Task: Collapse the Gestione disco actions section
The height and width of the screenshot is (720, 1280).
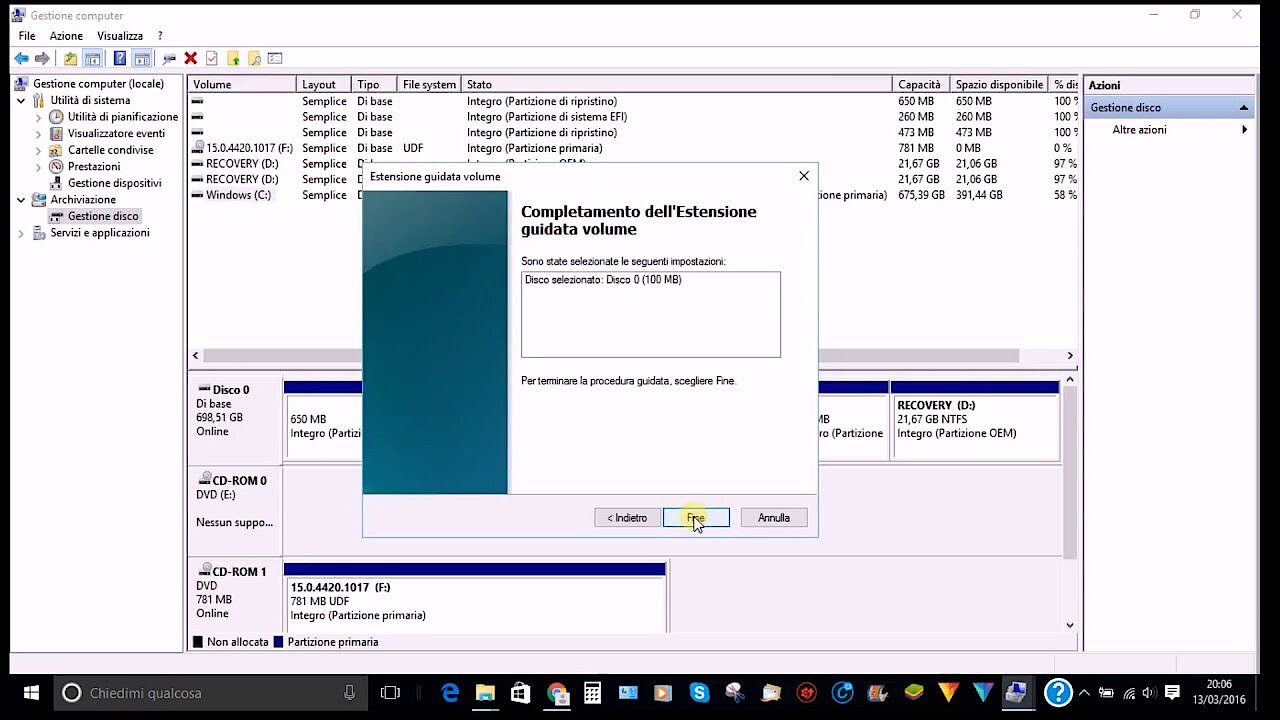Action: (1244, 107)
